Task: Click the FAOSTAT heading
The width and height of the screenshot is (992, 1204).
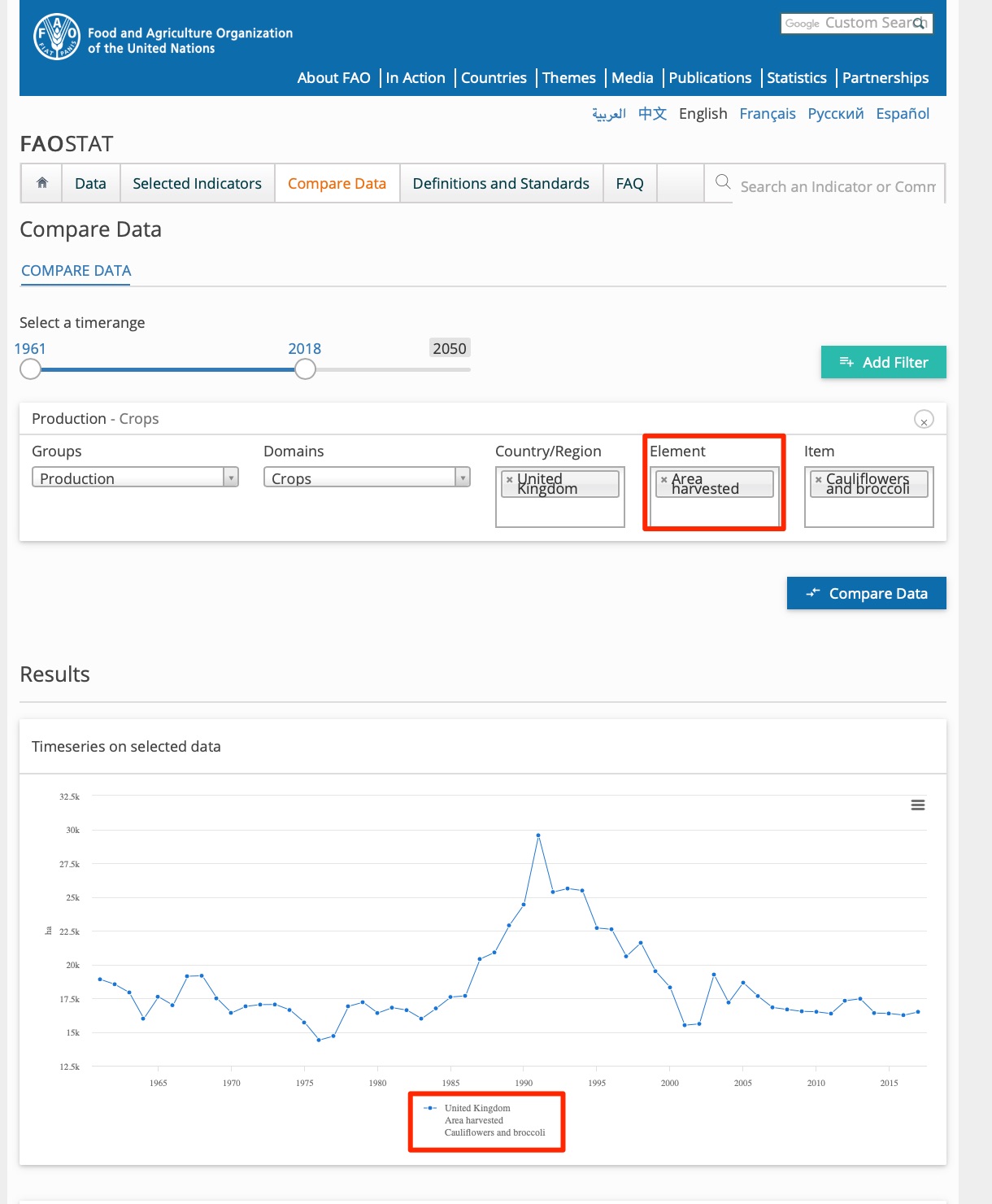Action: tap(67, 144)
